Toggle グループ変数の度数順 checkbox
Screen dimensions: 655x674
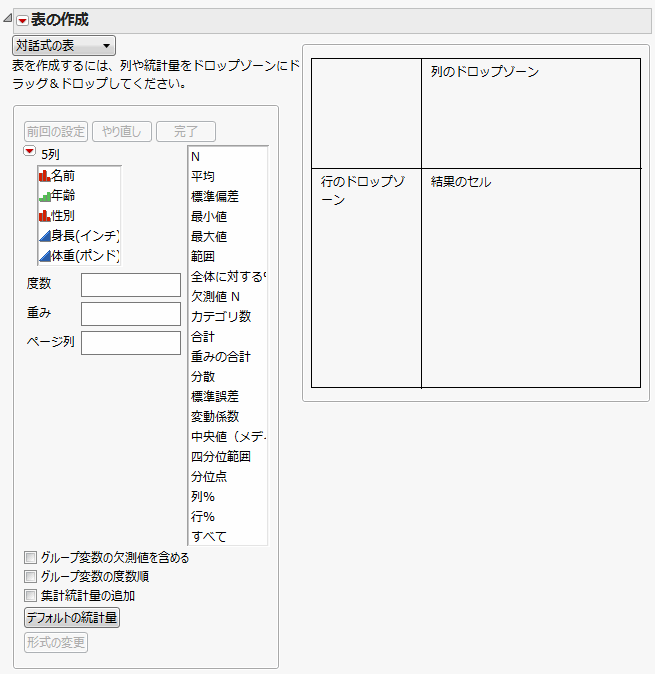point(31,576)
